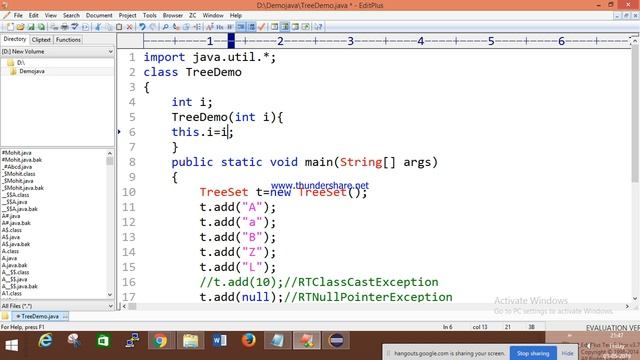Viewport: 640px width, 360px height.
Task: Select A$.java in file list
Action: [x=11, y=237]
